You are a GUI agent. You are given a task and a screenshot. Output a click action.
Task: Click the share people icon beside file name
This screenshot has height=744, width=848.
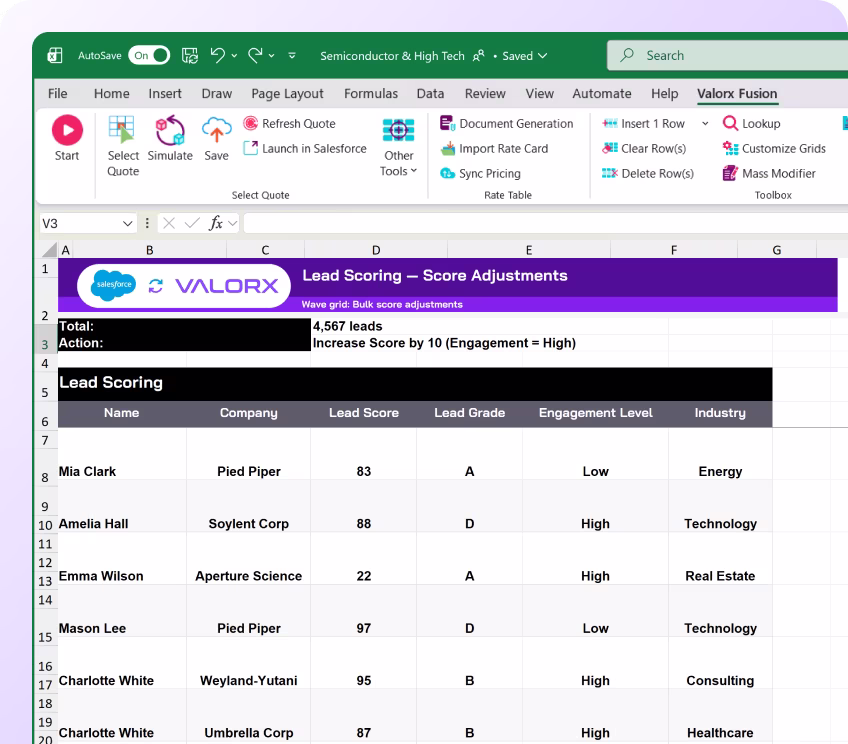tap(479, 56)
